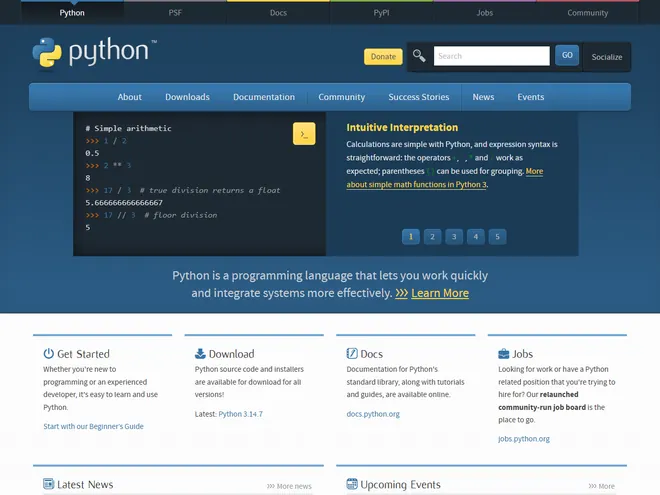Select slide 3 in the code carousel
The image size is (660, 495).
[x=454, y=237]
